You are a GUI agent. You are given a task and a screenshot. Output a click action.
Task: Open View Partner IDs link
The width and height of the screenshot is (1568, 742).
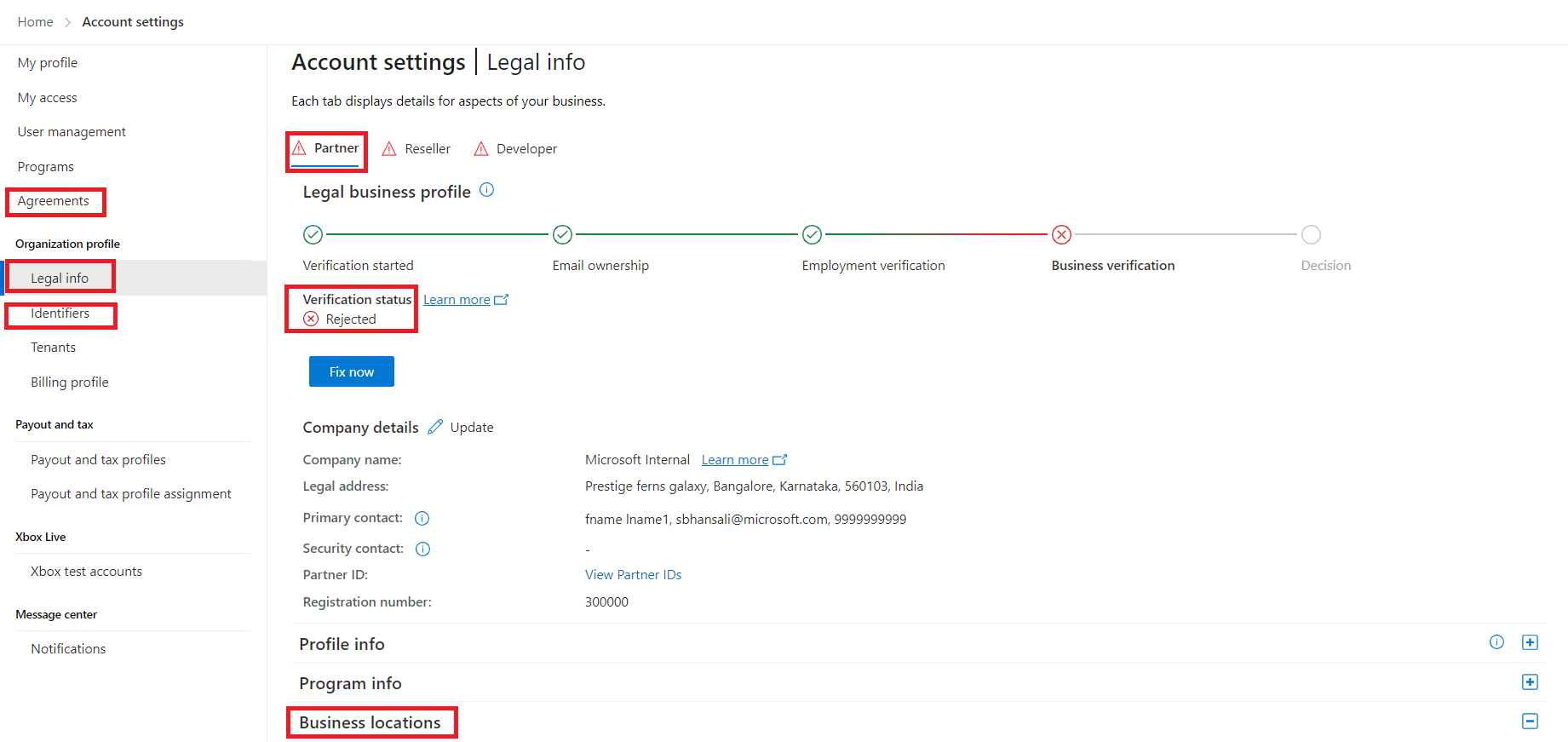(x=633, y=575)
